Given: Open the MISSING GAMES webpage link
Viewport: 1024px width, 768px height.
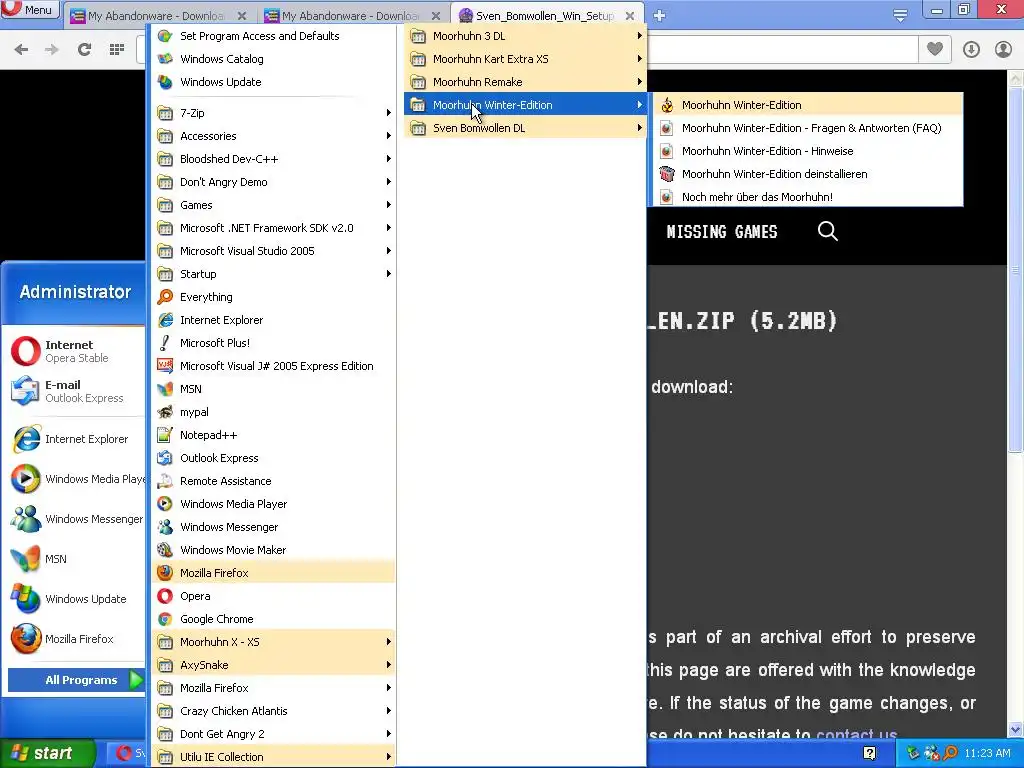Looking at the screenshot, I should click(722, 232).
